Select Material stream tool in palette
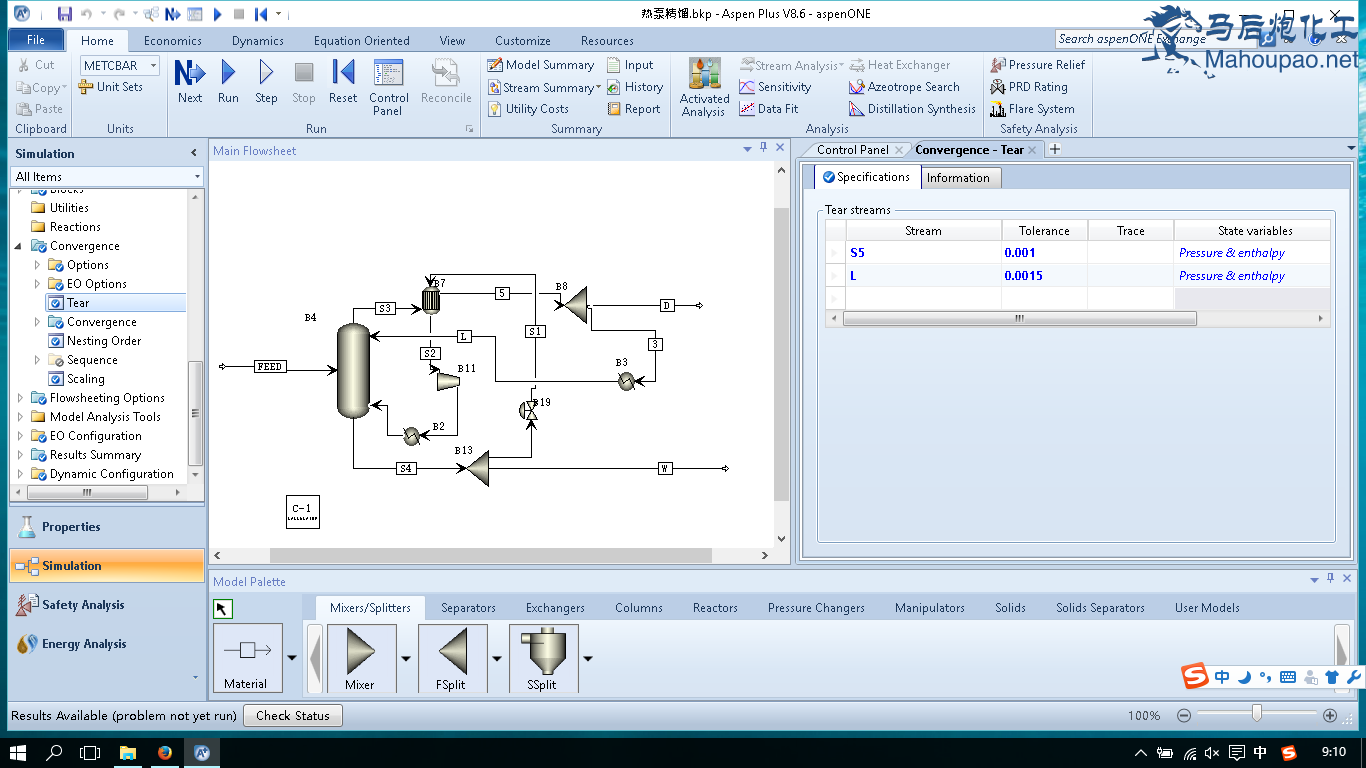This screenshot has height=768, width=1366. click(x=246, y=658)
